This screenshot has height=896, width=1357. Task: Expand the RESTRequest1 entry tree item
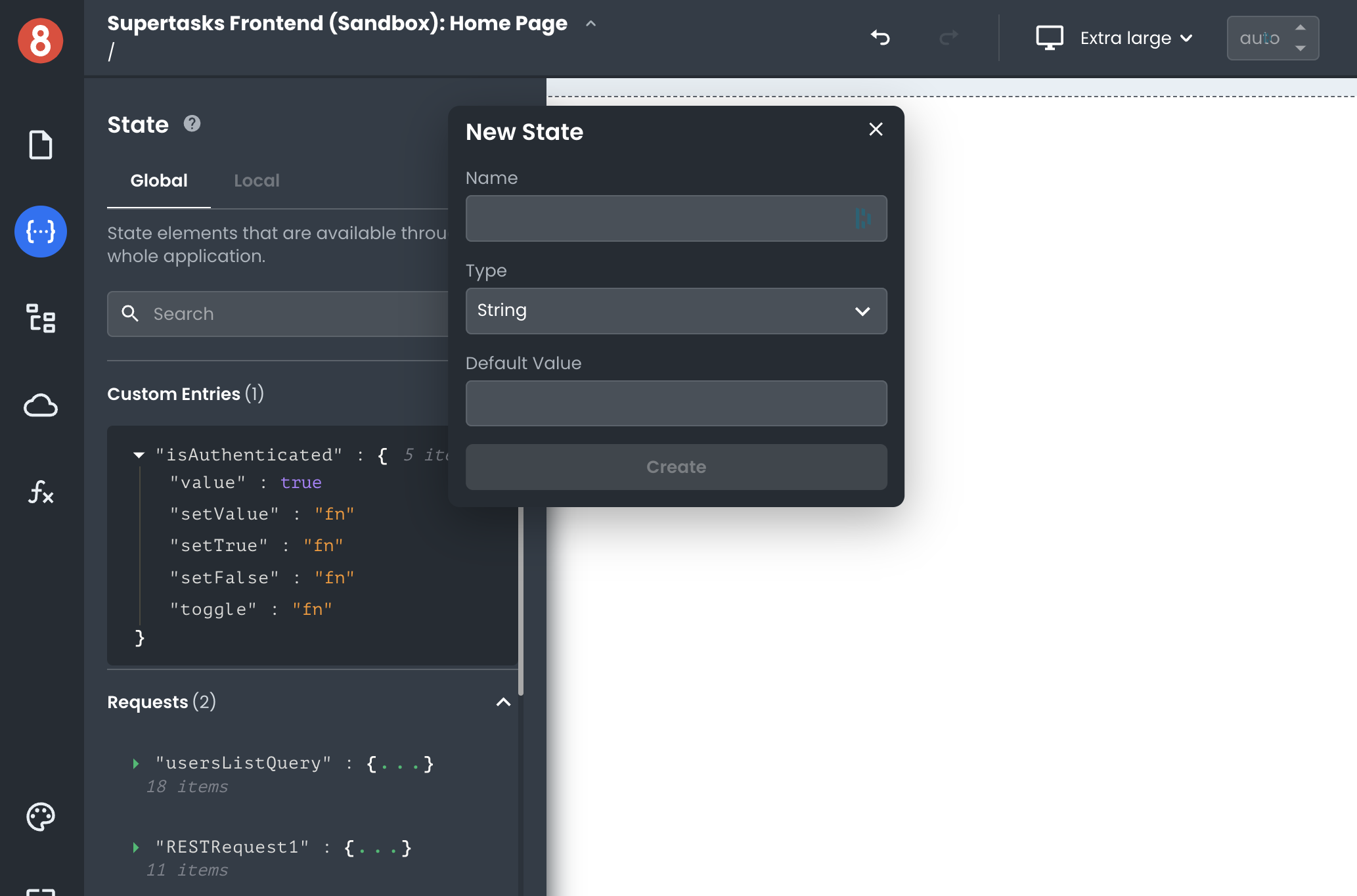coord(137,847)
